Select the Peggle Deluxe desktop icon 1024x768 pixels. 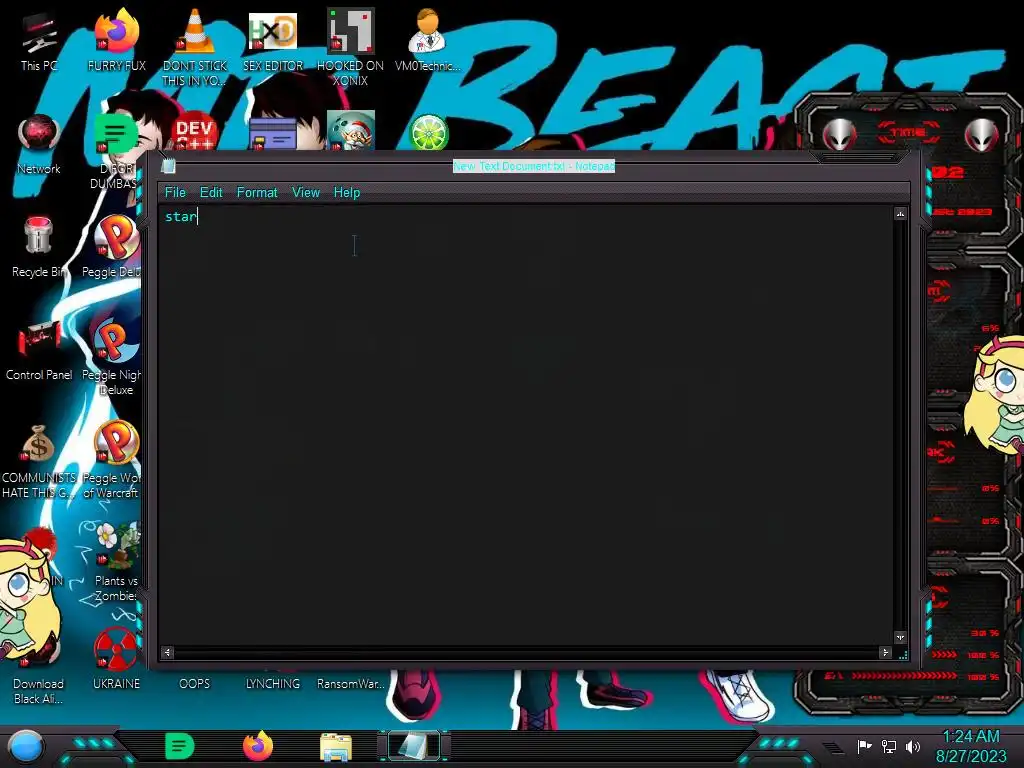tap(116, 247)
